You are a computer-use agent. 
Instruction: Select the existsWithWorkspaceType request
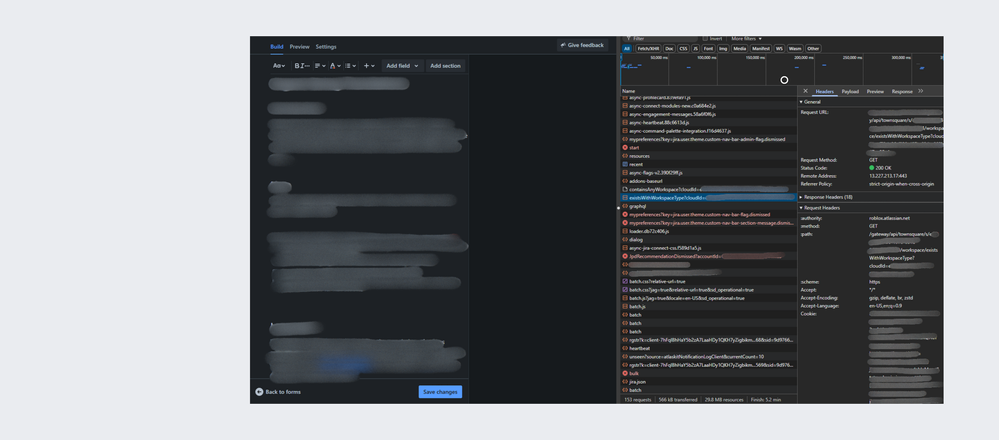(x=707, y=198)
